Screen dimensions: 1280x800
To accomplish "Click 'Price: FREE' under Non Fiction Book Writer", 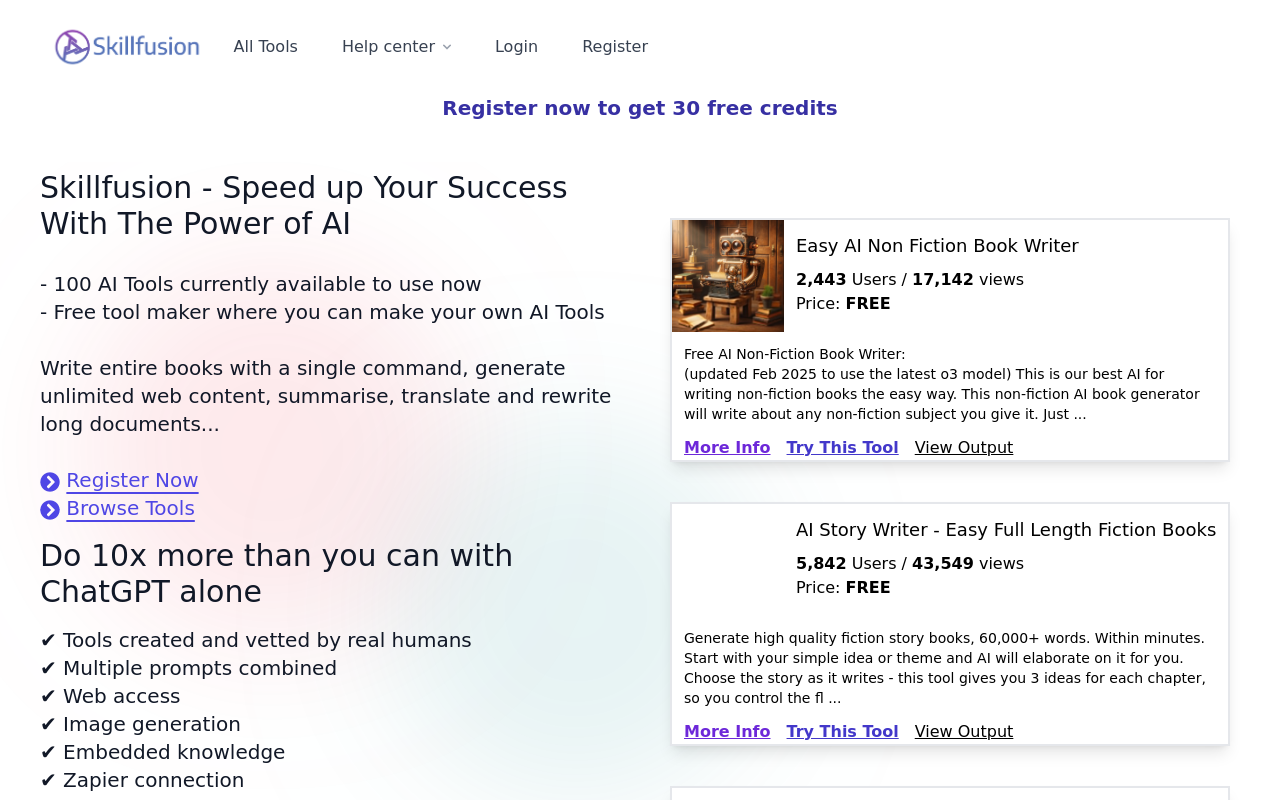I will 843,304.
